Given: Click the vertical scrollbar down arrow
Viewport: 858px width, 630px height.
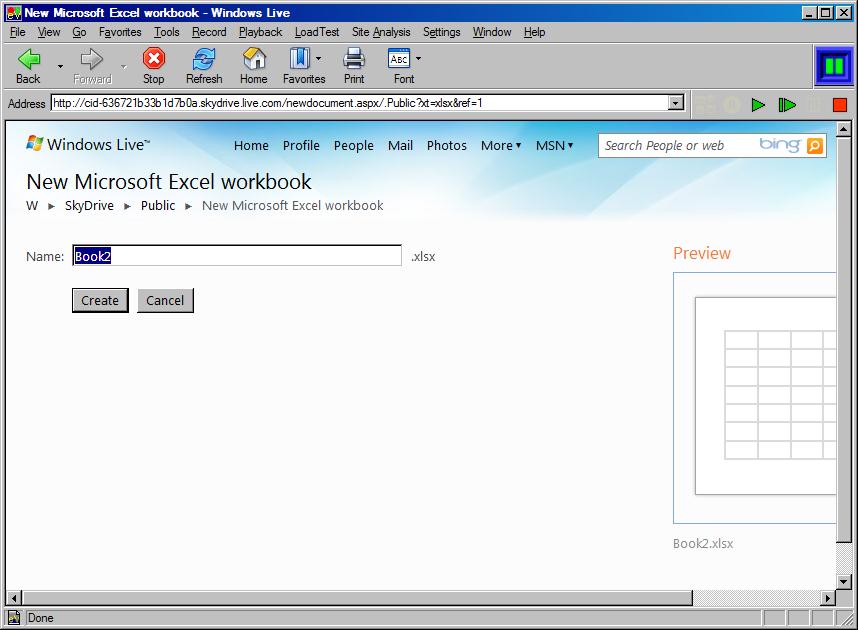Looking at the screenshot, I should tap(844, 582).
